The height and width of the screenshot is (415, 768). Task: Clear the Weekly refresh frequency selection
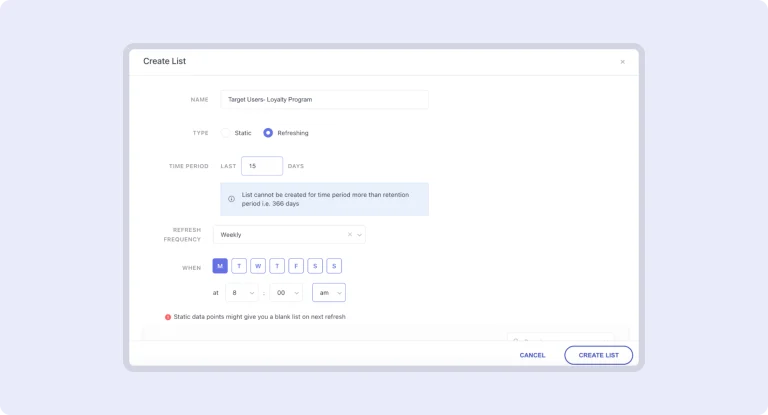(x=350, y=235)
